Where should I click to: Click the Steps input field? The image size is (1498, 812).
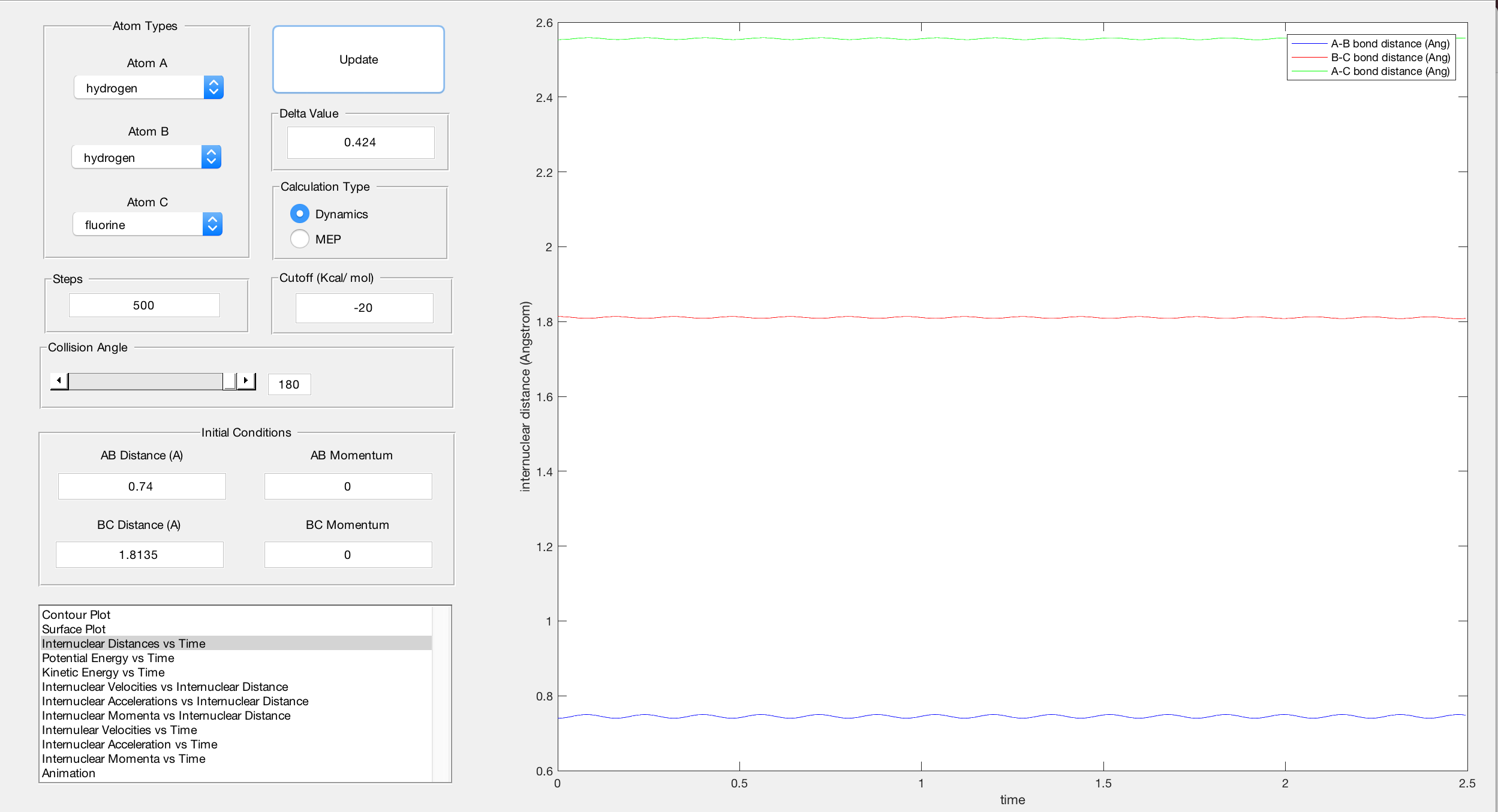pos(144,305)
